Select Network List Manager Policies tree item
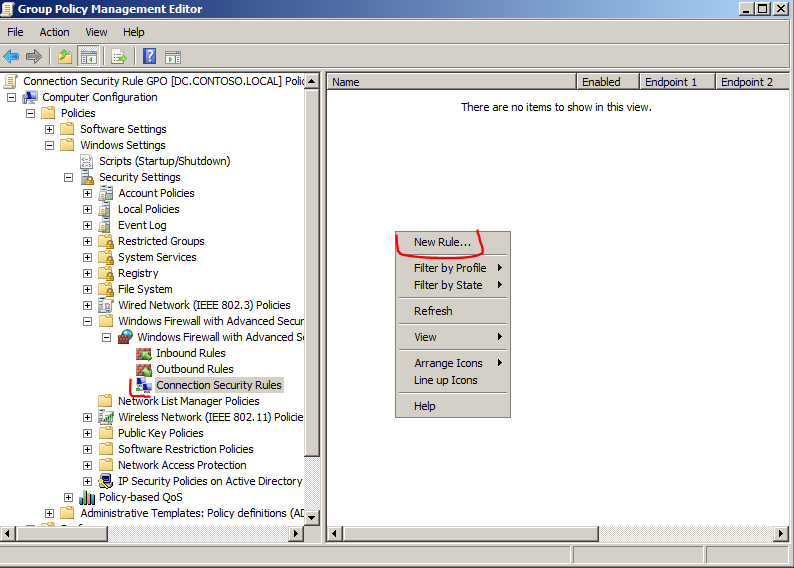Viewport: 794px width, 568px height. point(188,401)
